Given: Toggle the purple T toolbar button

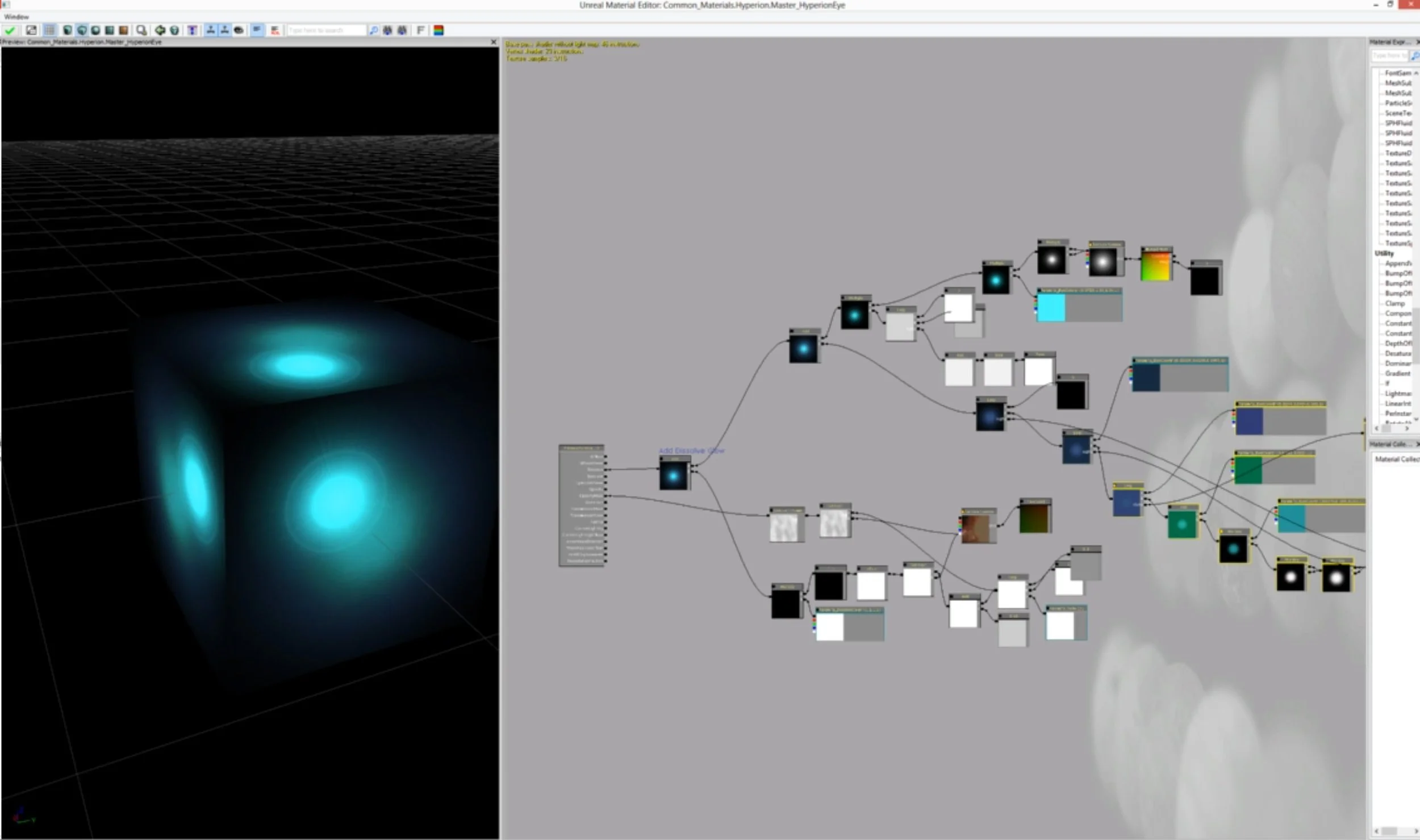Looking at the screenshot, I should pos(193,30).
